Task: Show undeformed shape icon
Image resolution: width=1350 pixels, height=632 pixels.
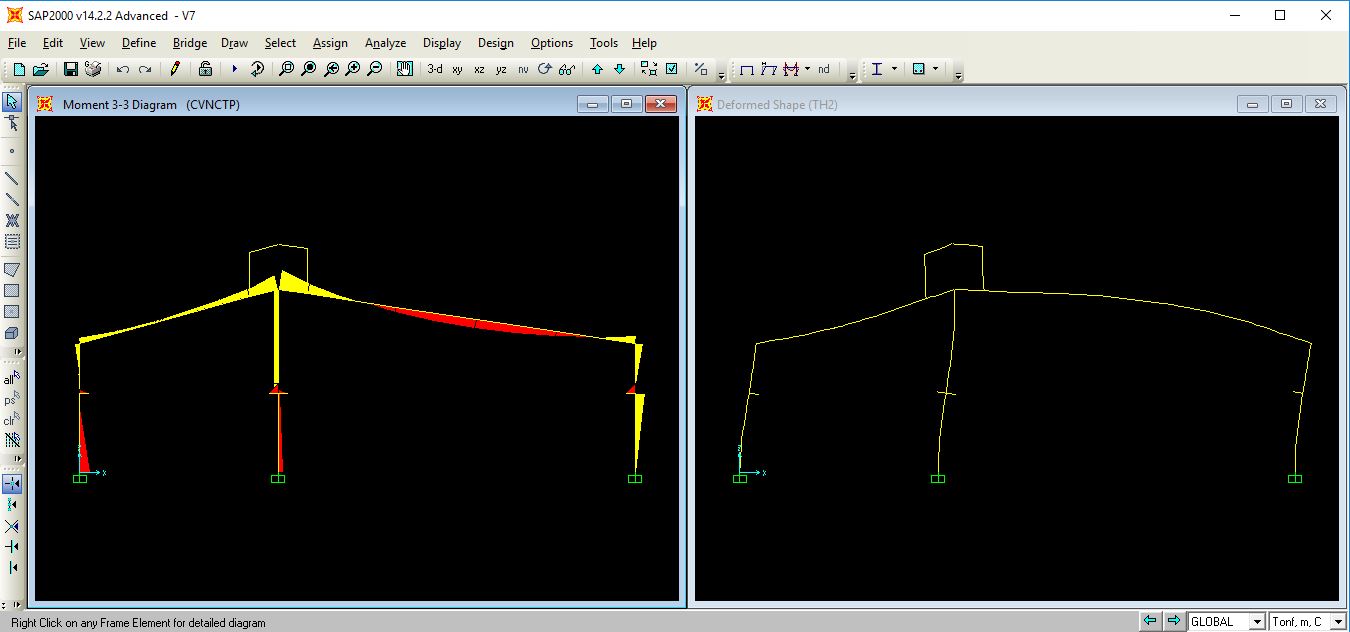Action: point(746,69)
